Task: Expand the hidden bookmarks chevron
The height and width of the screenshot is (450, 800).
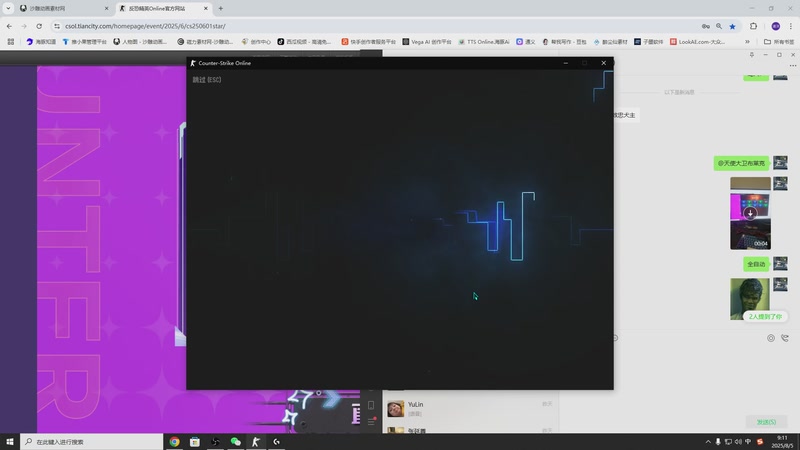Action: point(747,41)
